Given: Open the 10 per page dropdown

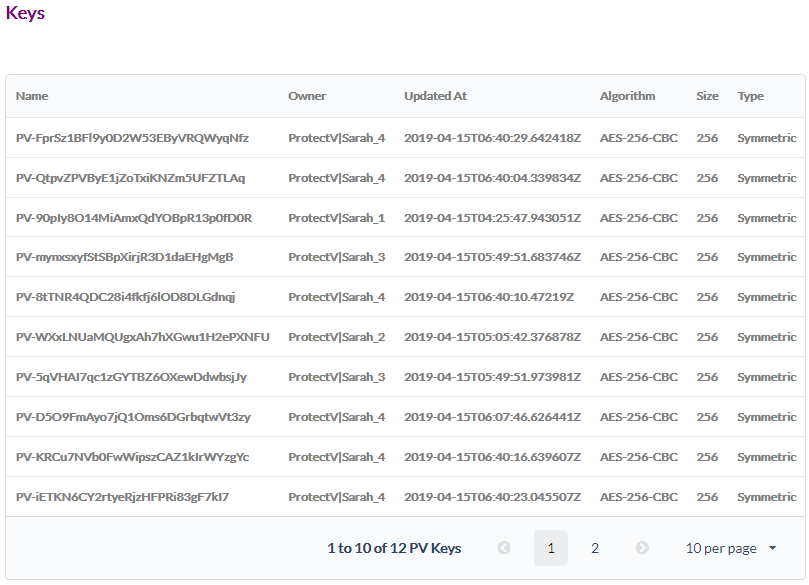Looking at the screenshot, I should [731, 548].
